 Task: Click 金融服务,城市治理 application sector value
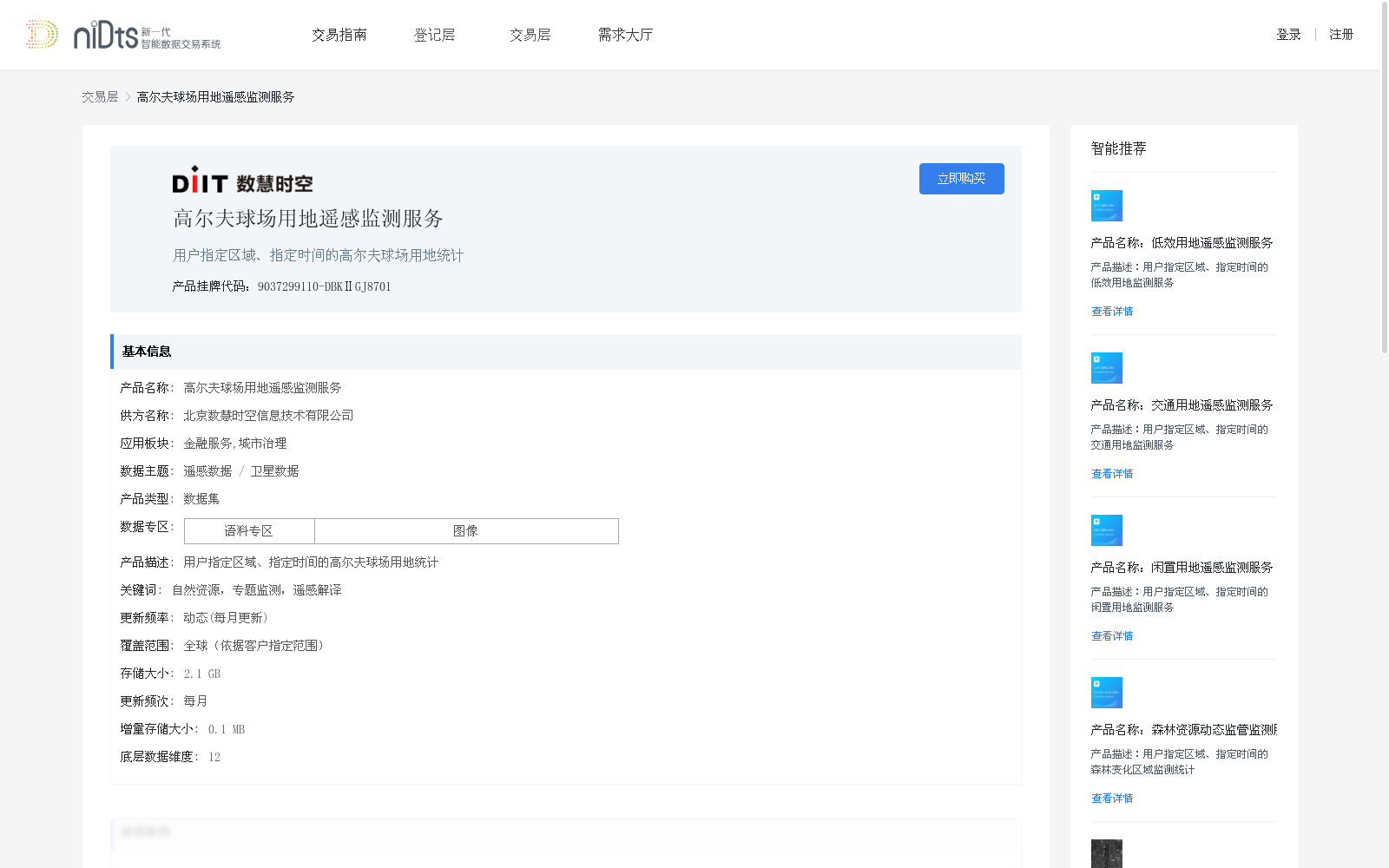tap(234, 444)
